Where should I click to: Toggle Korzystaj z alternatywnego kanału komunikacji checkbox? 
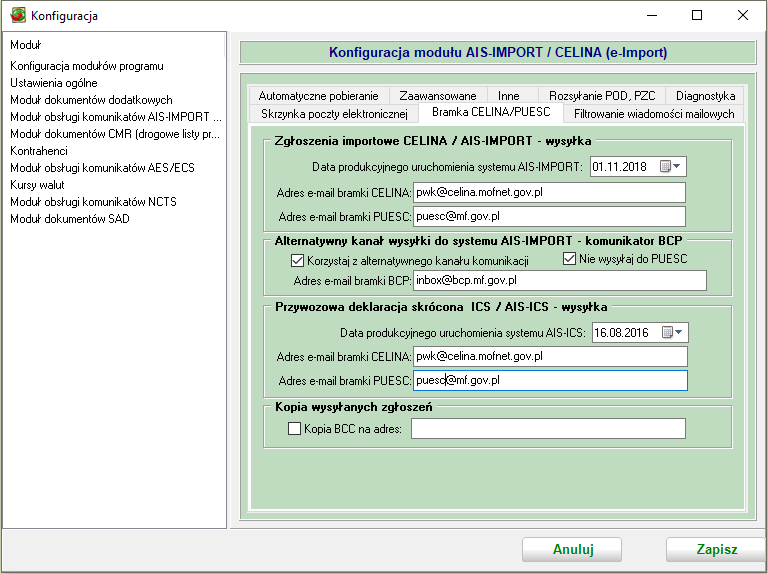pyautogui.click(x=297, y=261)
